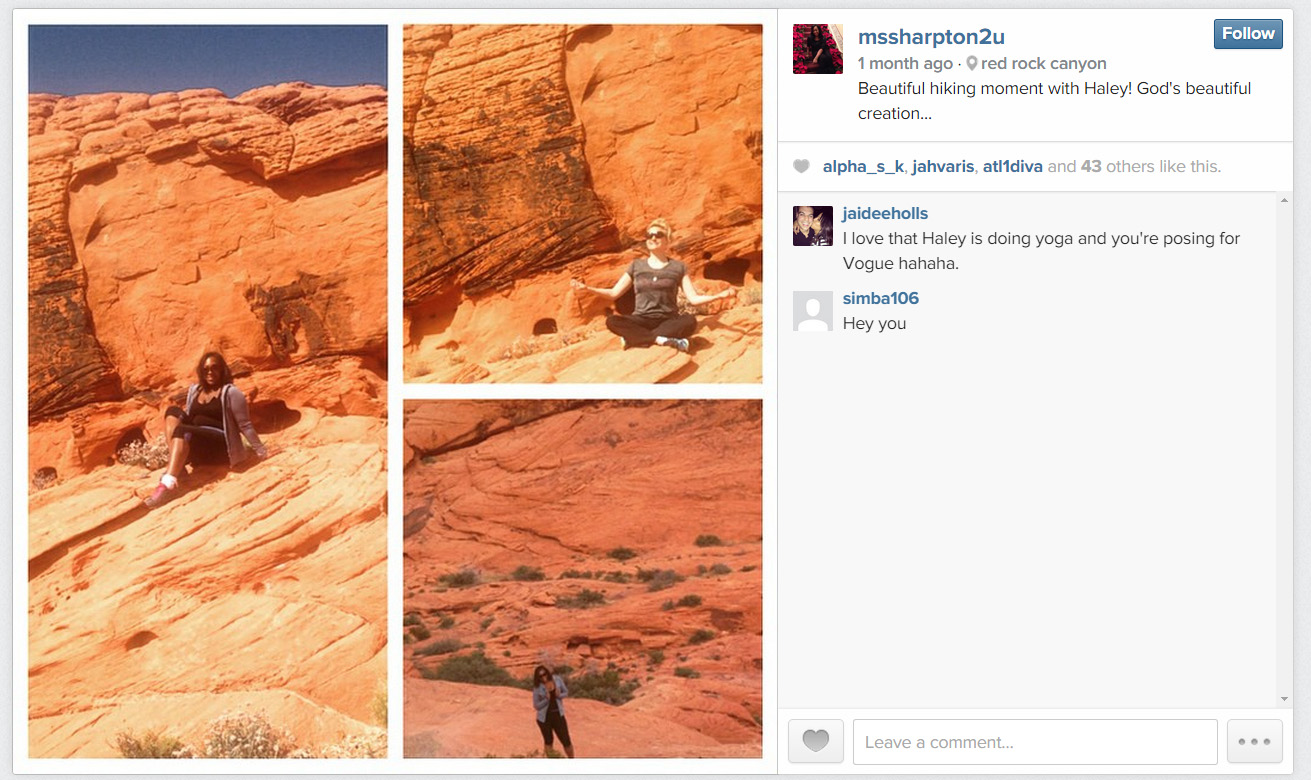Open mssharpton2u username link
Image resolution: width=1311 pixels, height=780 pixels.
[x=931, y=37]
